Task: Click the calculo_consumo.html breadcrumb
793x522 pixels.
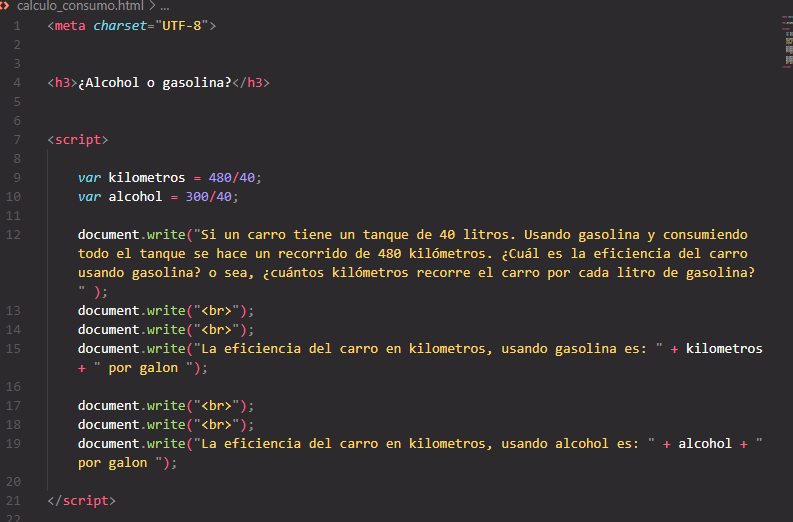Action: click(x=80, y=6)
